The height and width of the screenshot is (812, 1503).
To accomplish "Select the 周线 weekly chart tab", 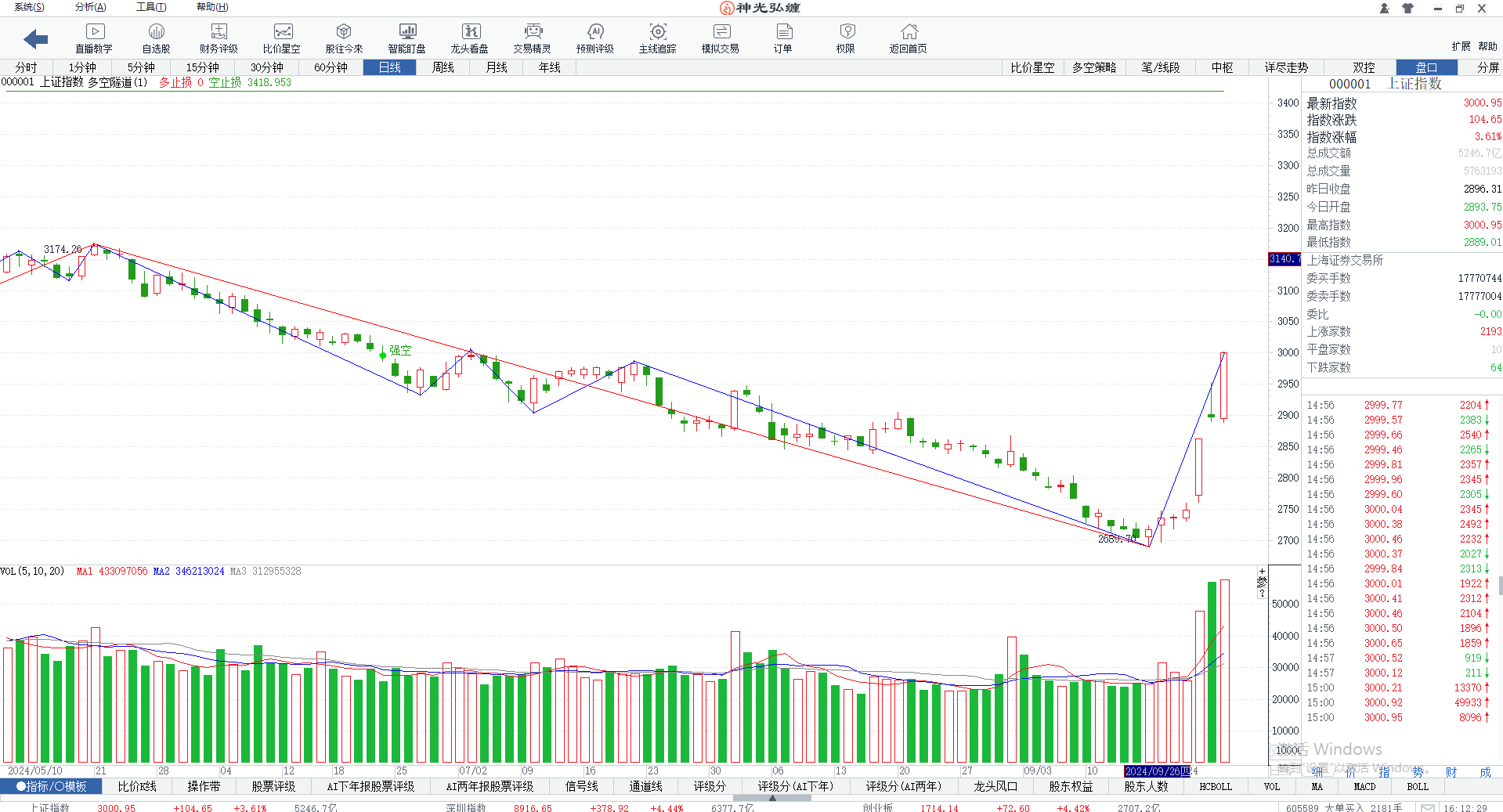I will pos(443,67).
